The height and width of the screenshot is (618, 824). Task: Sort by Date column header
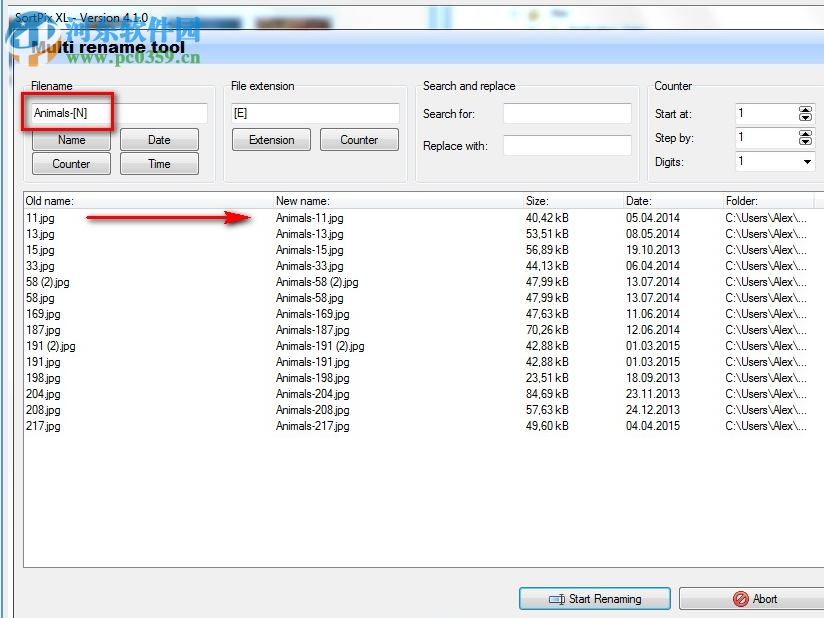673,201
